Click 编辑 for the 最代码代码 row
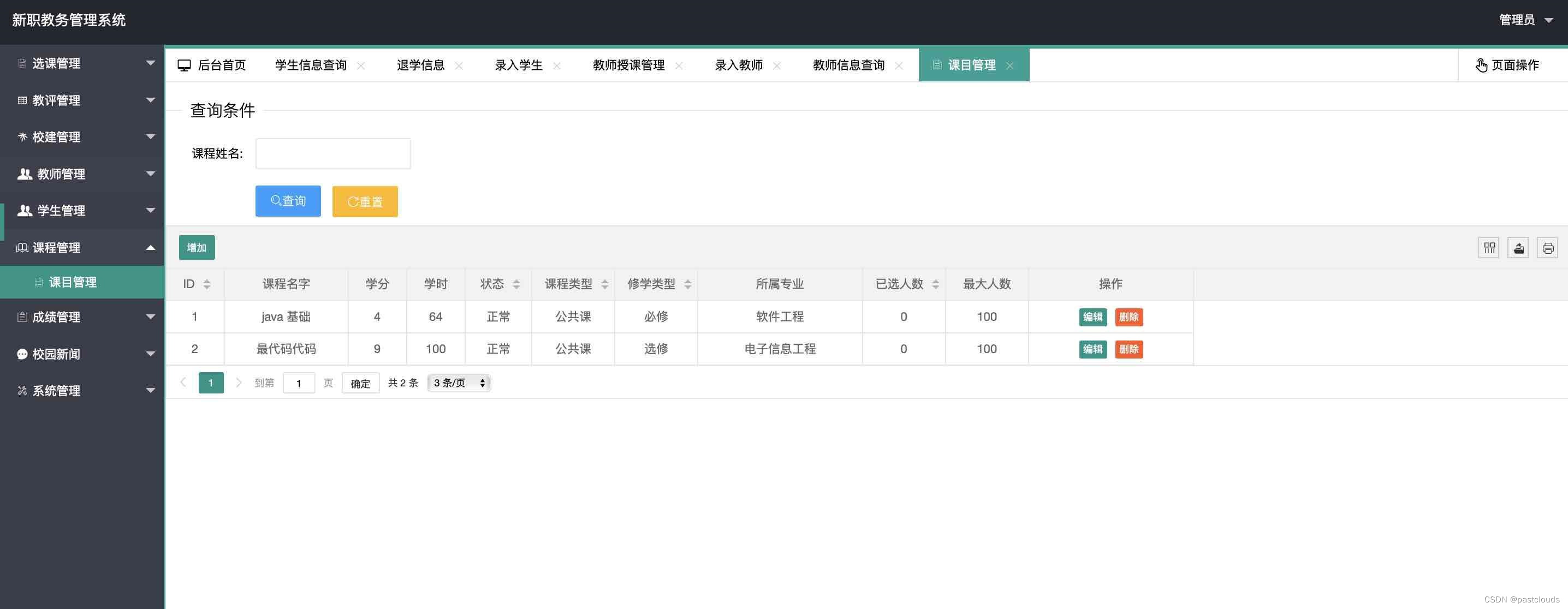Viewport: 1568px width, 609px height. coord(1093,349)
